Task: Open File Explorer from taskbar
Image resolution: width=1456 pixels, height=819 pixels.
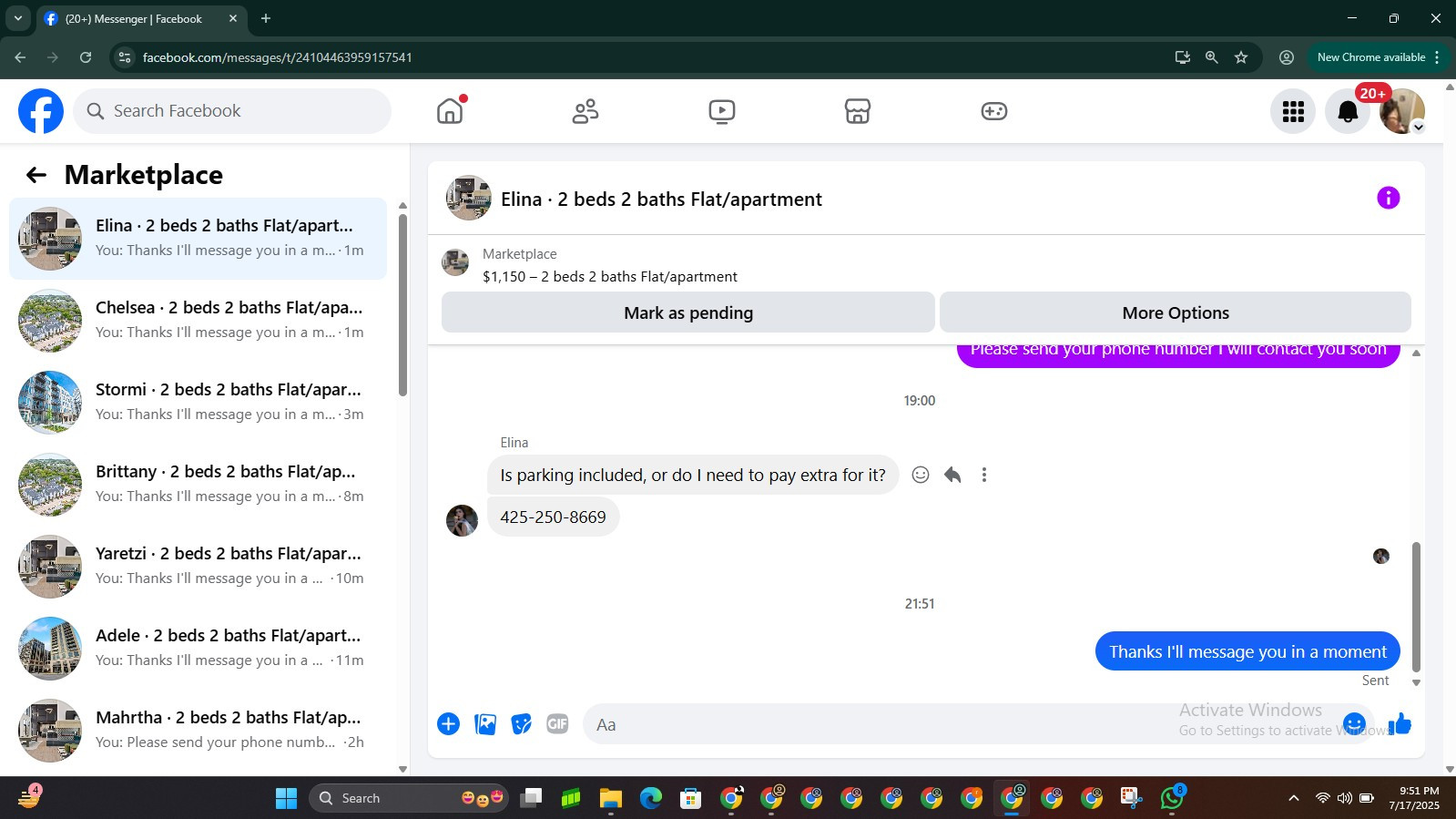Action: pos(610,798)
